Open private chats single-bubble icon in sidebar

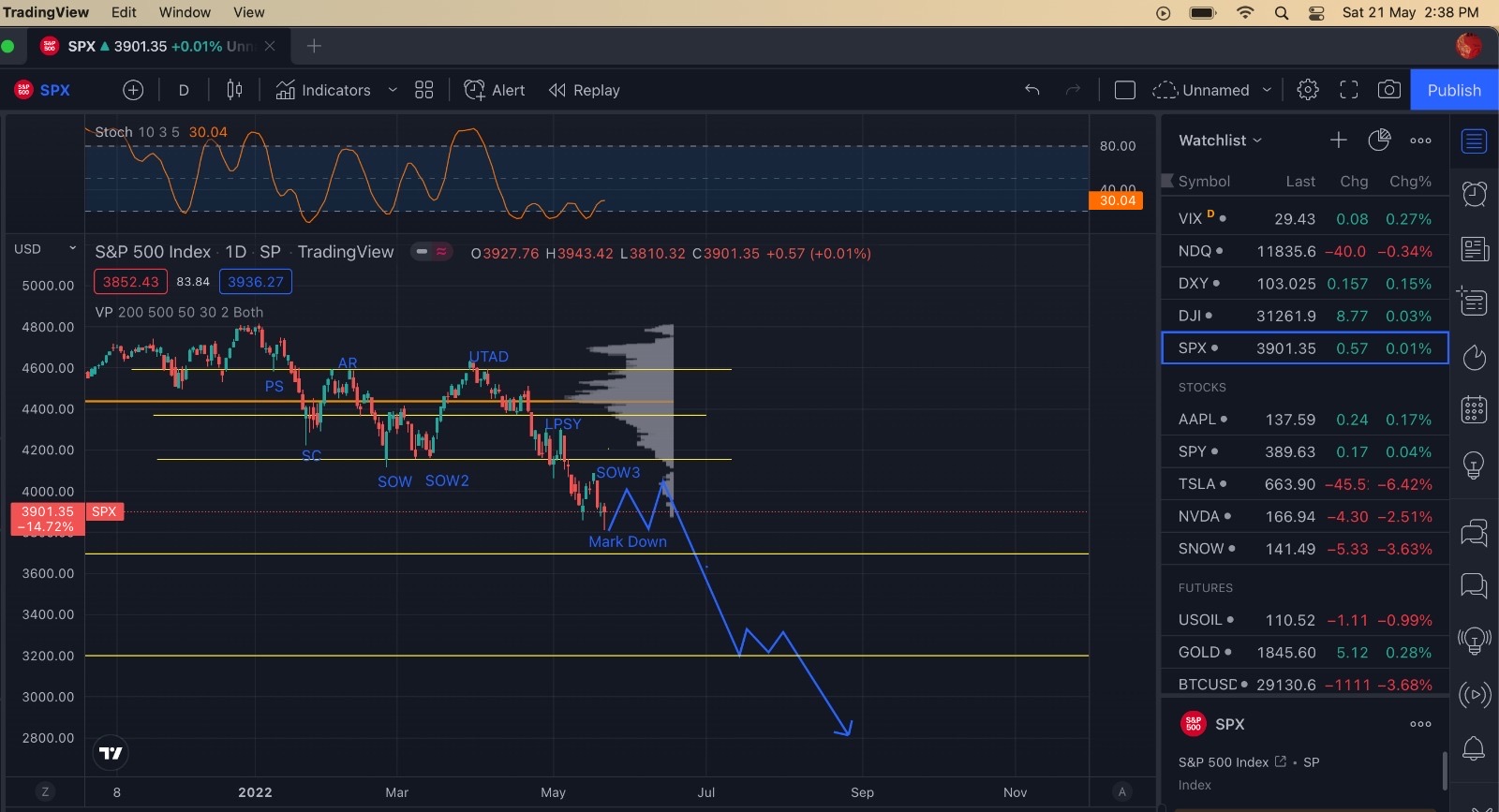point(1474,586)
